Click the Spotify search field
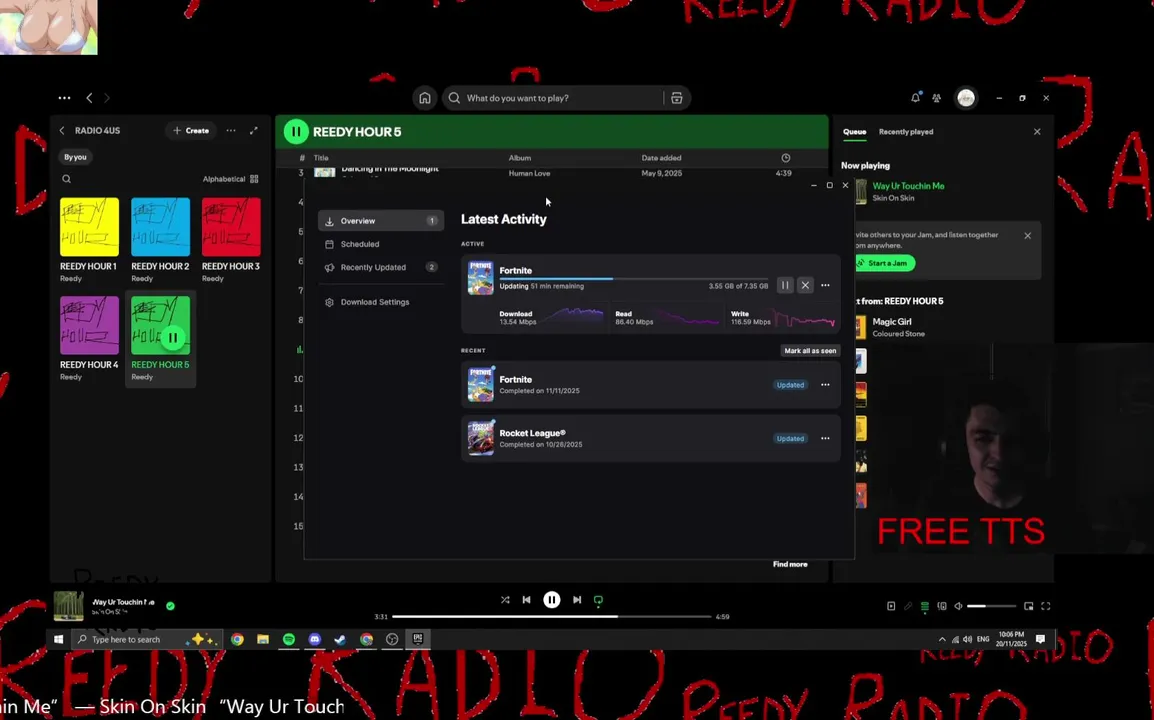This screenshot has height=720, width=1154. pos(552,98)
